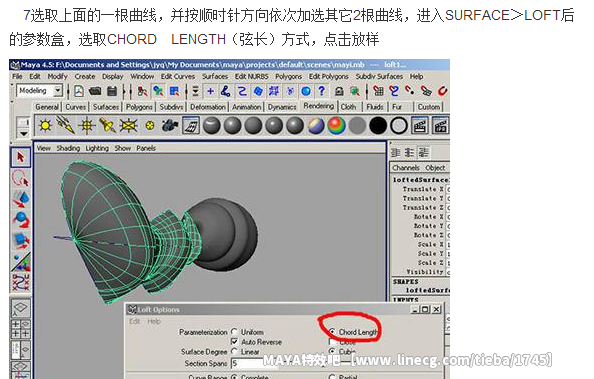Open the Surfaces menu

coord(215,77)
